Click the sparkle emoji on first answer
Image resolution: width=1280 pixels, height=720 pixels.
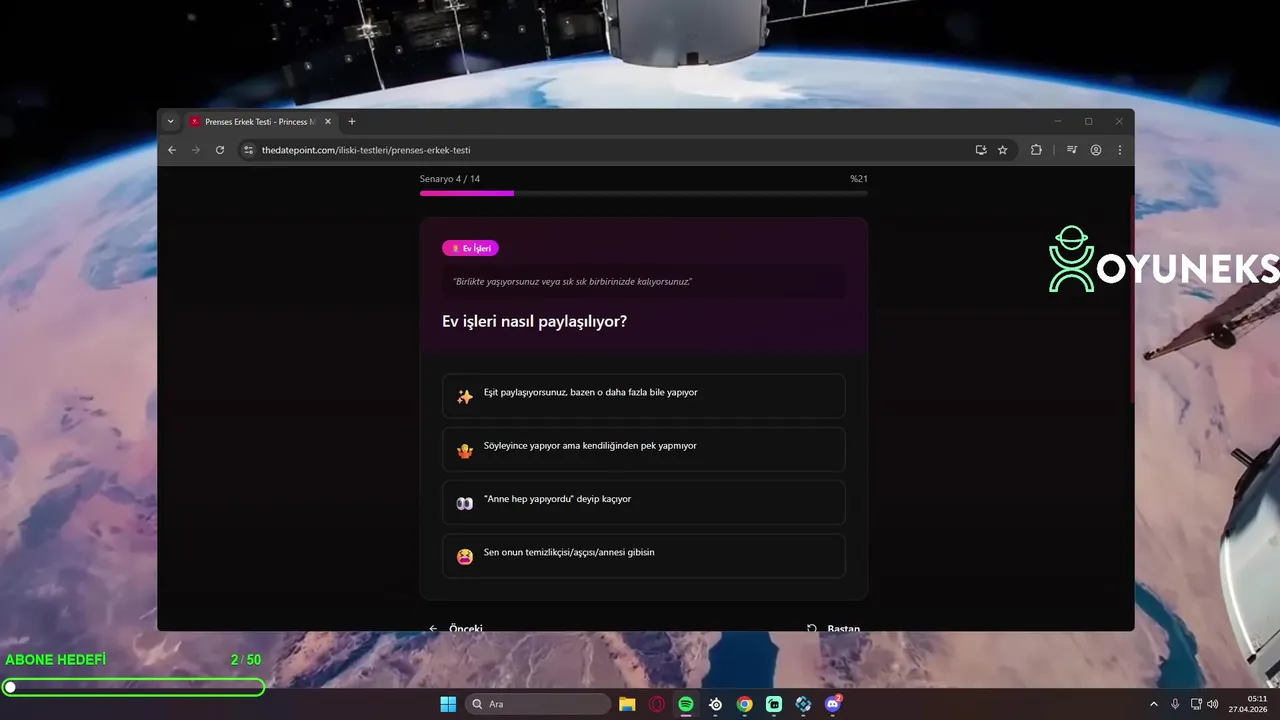click(465, 397)
